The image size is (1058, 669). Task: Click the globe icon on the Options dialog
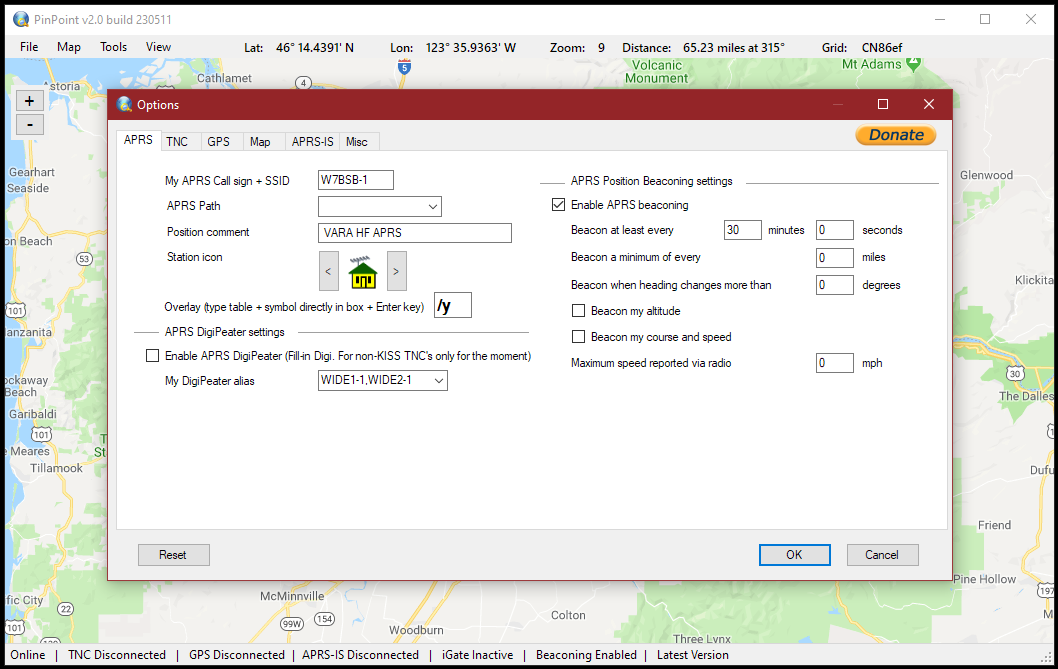[123, 104]
